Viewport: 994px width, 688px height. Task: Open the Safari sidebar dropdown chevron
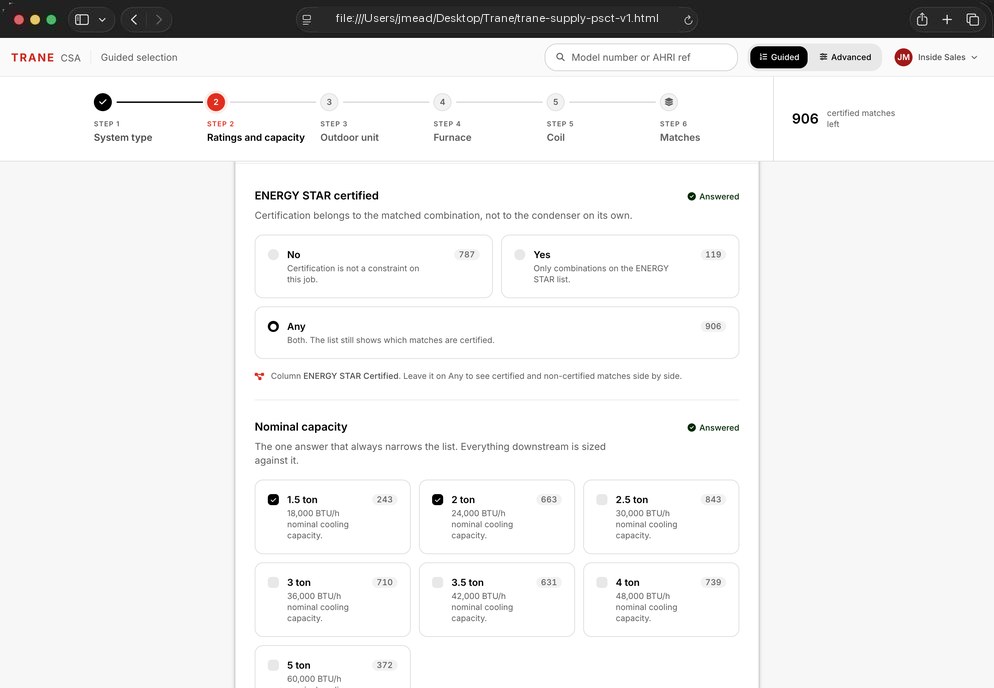pos(102,20)
